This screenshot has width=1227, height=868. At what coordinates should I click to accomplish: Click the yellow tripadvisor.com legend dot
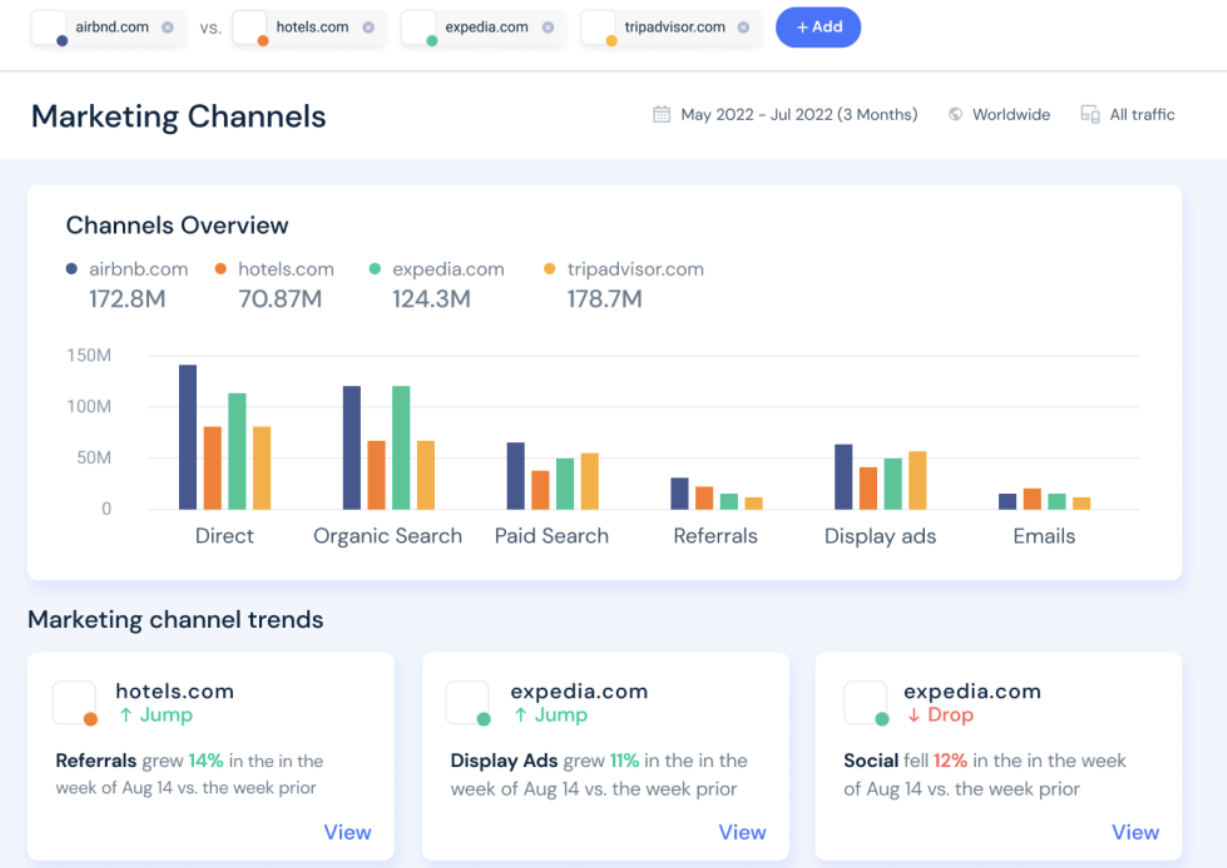(549, 269)
